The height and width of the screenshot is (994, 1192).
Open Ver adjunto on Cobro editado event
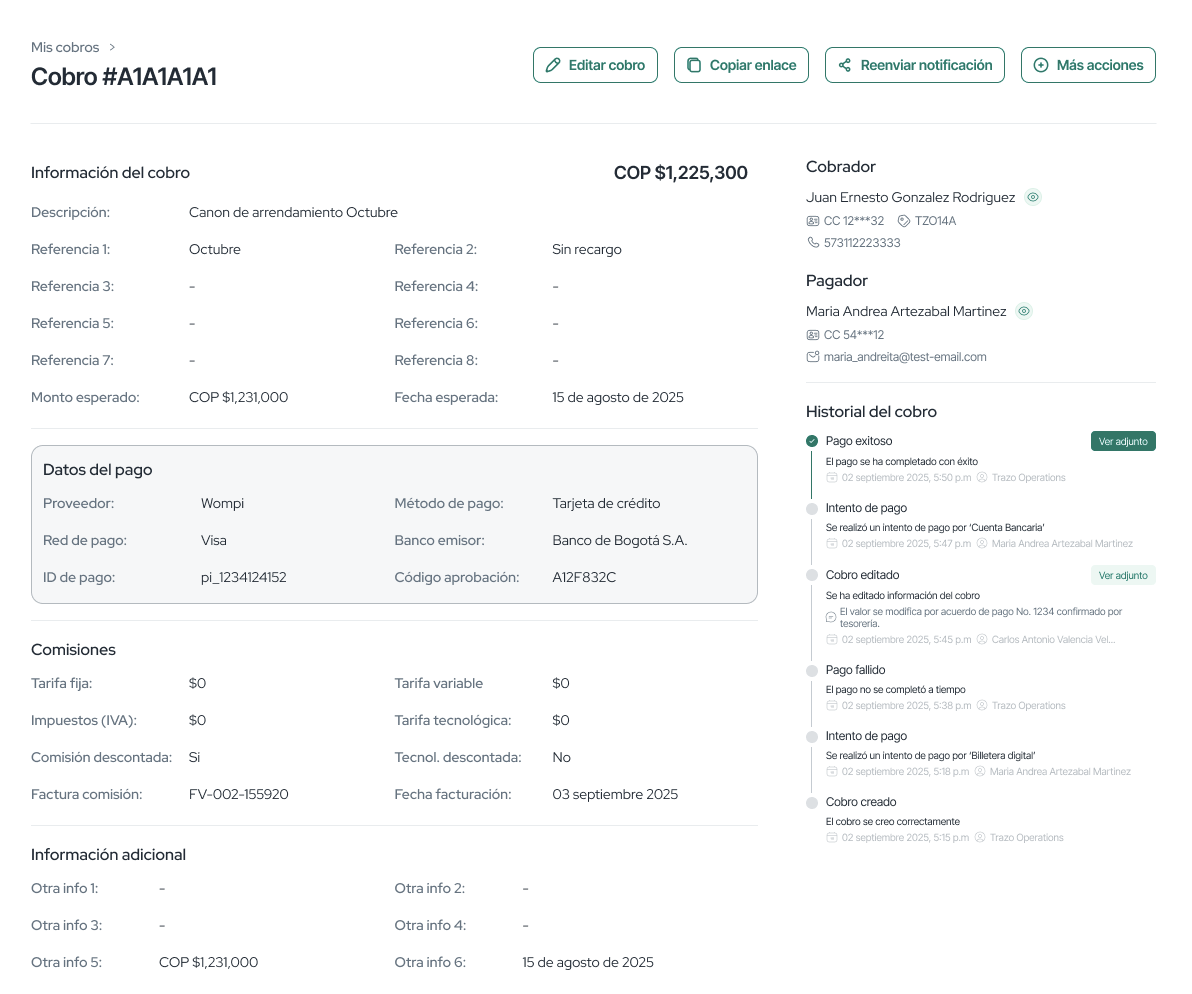pos(1123,575)
